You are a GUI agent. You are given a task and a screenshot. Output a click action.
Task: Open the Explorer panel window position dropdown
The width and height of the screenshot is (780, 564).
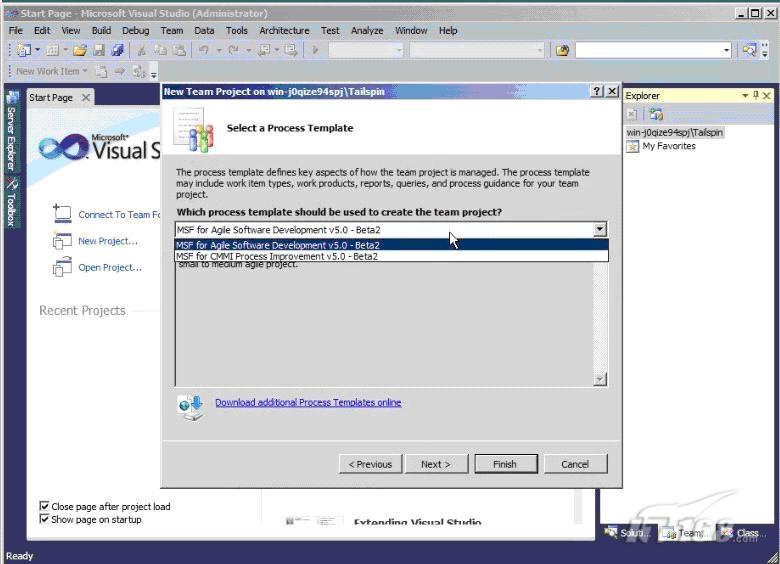(745, 95)
